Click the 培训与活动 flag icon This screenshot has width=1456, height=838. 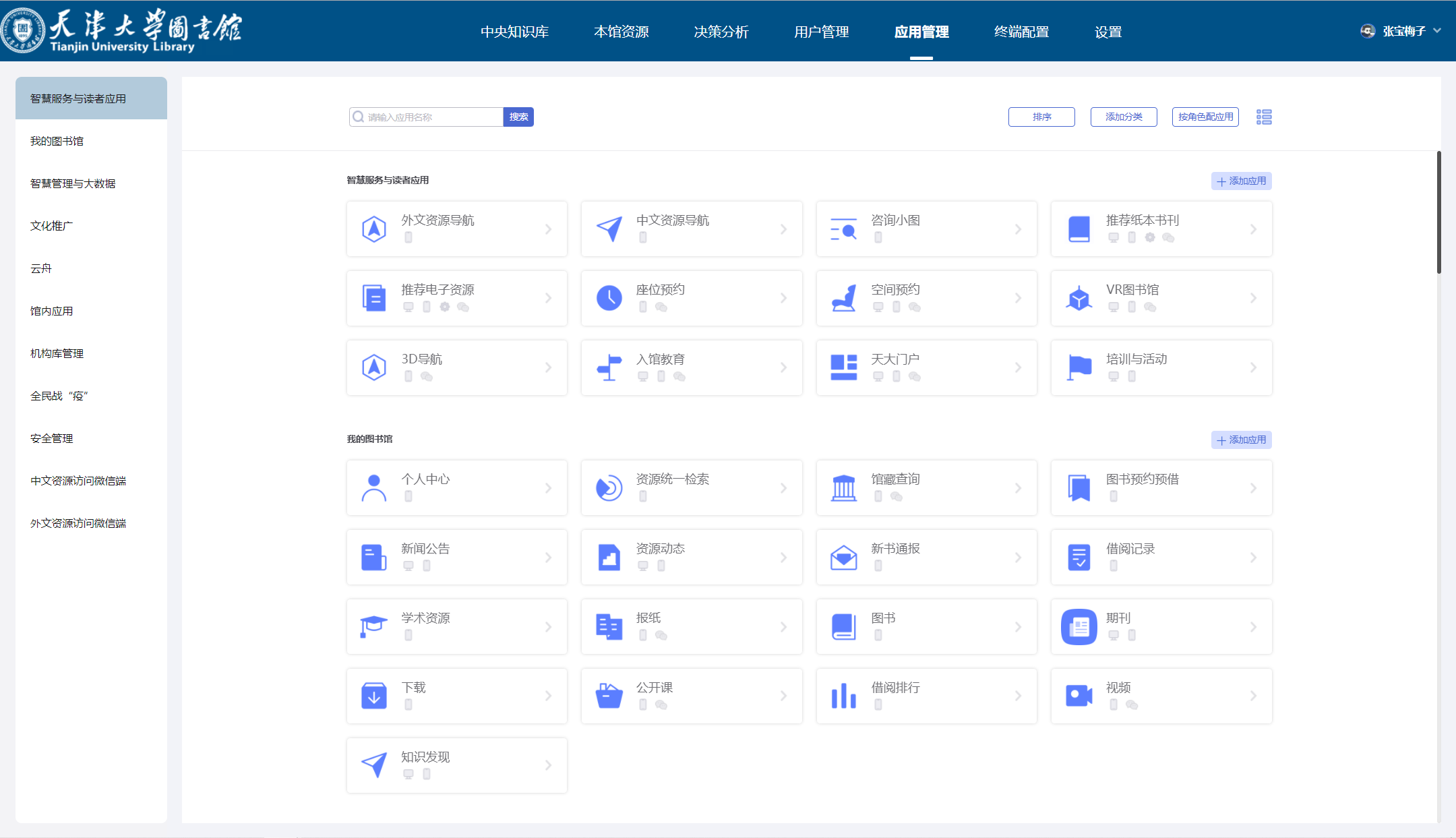[x=1079, y=367]
